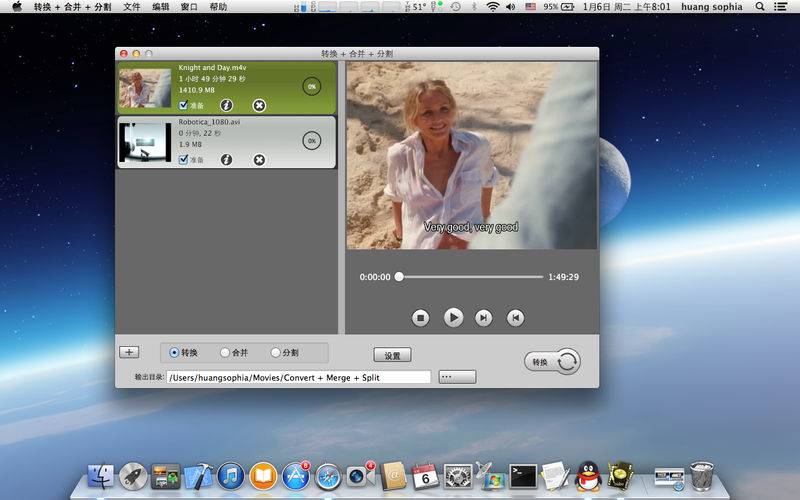This screenshot has width=800, height=500.
Task: Open the 帮助 menu in the menu bar
Action: click(x=218, y=6)
